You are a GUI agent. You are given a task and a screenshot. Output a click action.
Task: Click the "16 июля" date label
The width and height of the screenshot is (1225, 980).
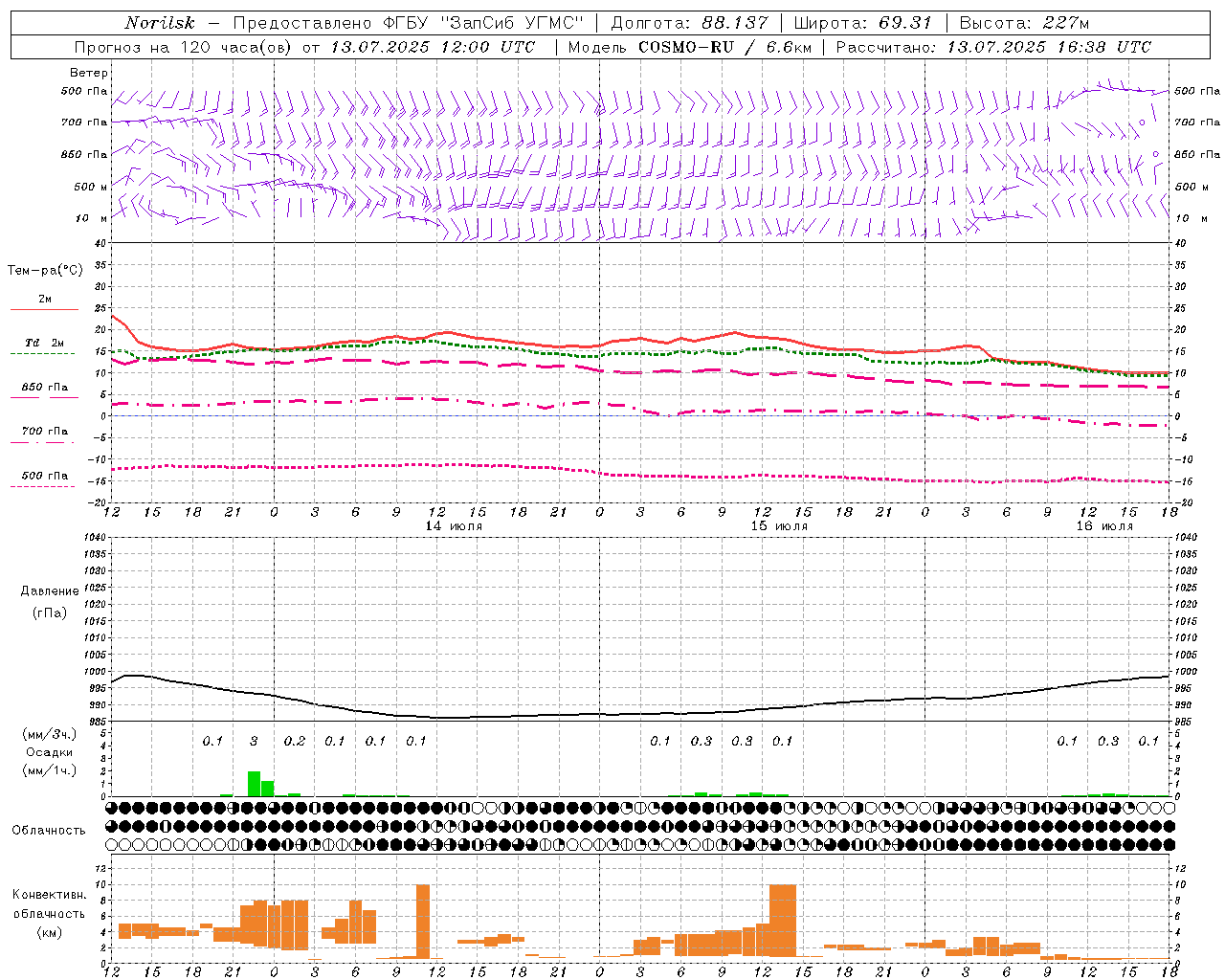[x=1104, y=526]
